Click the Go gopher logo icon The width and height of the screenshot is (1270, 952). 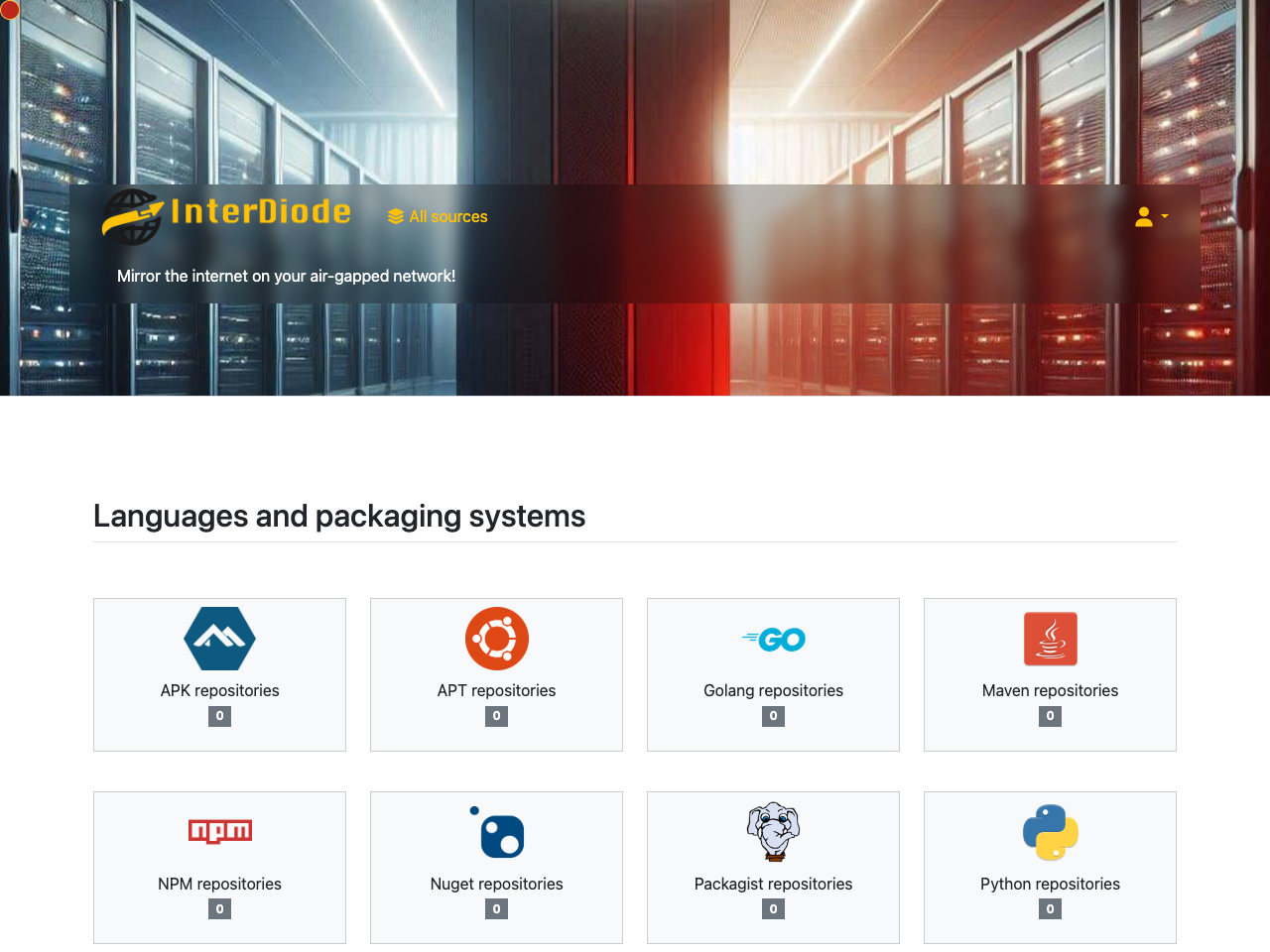pos(773,640)
